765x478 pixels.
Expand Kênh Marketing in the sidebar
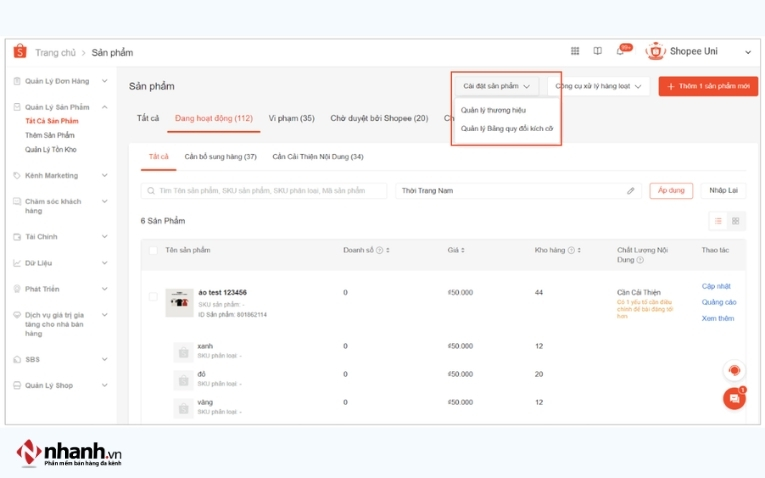[60, 175]
